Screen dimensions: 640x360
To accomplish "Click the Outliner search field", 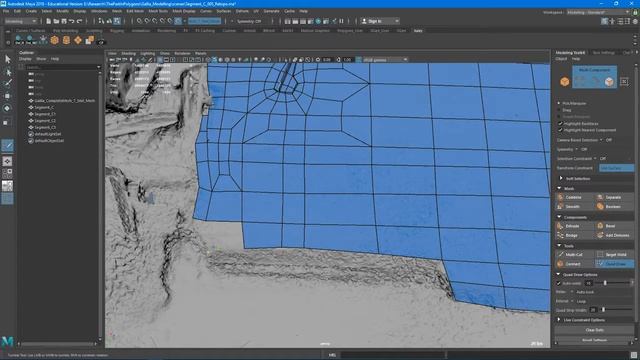I will pos(62,67).
